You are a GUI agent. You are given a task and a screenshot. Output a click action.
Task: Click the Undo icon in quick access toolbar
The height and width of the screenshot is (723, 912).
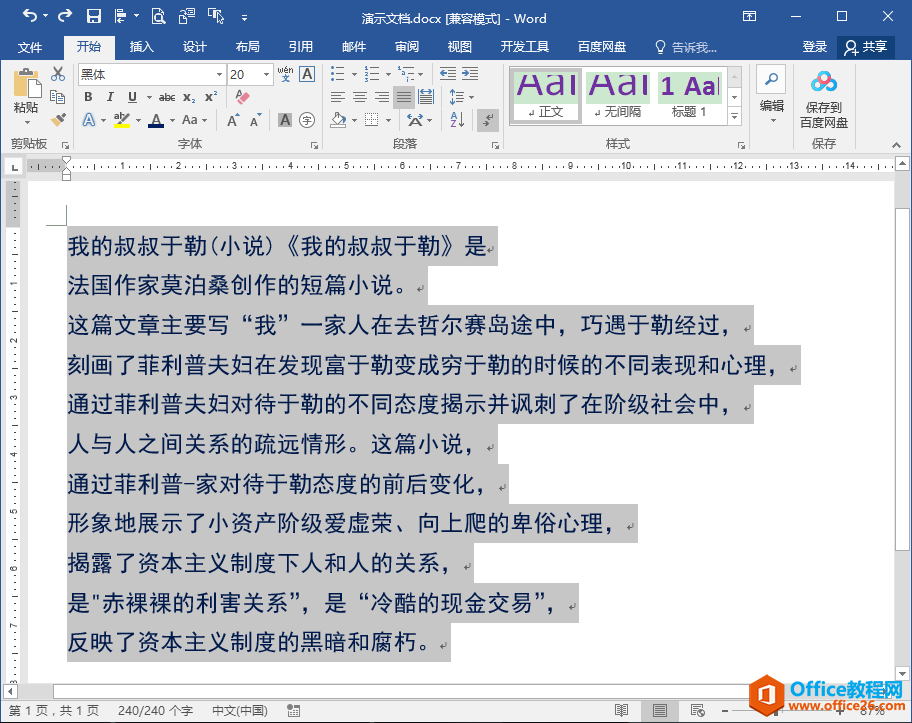click(x=29, y=17)
